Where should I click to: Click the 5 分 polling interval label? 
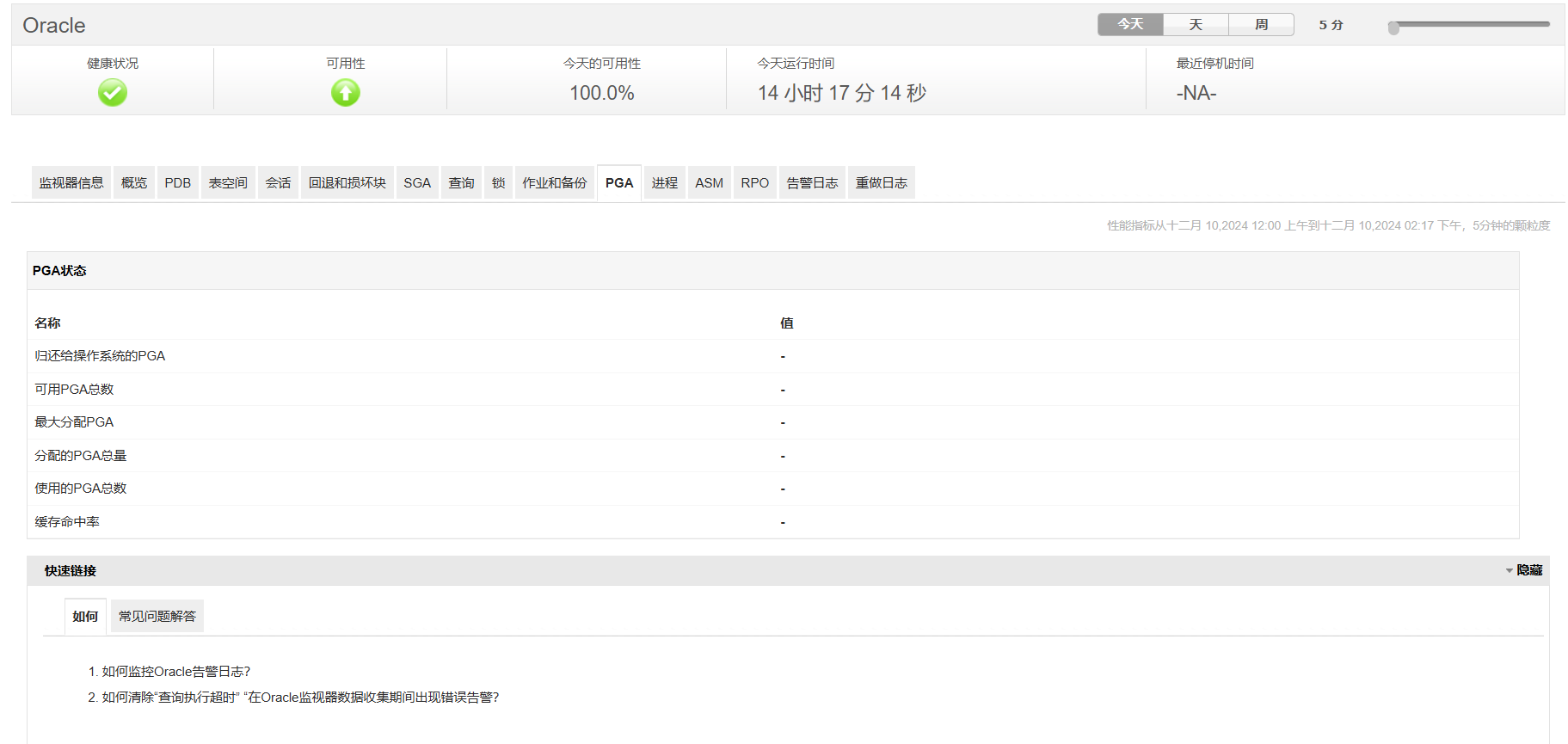[x=1331, y=25]
